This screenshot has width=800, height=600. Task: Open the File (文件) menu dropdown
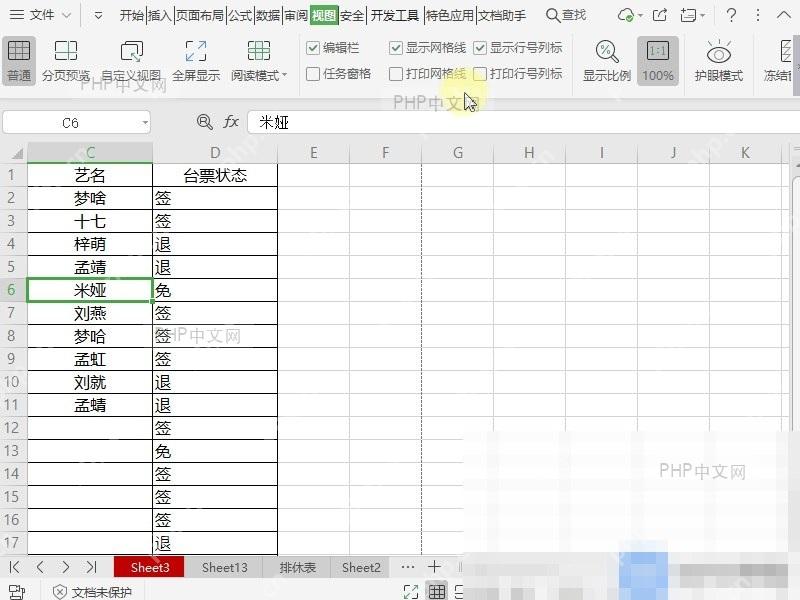pos(40,15)
